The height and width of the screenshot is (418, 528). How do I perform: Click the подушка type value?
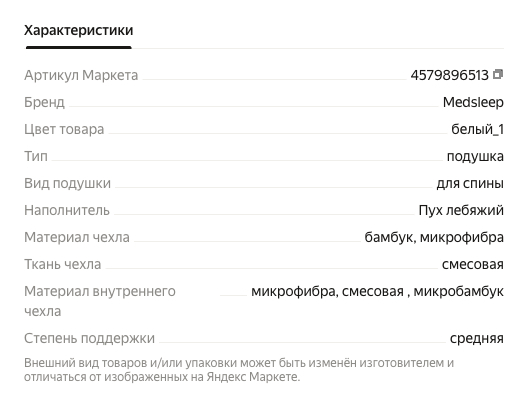[x=475, y=156]
